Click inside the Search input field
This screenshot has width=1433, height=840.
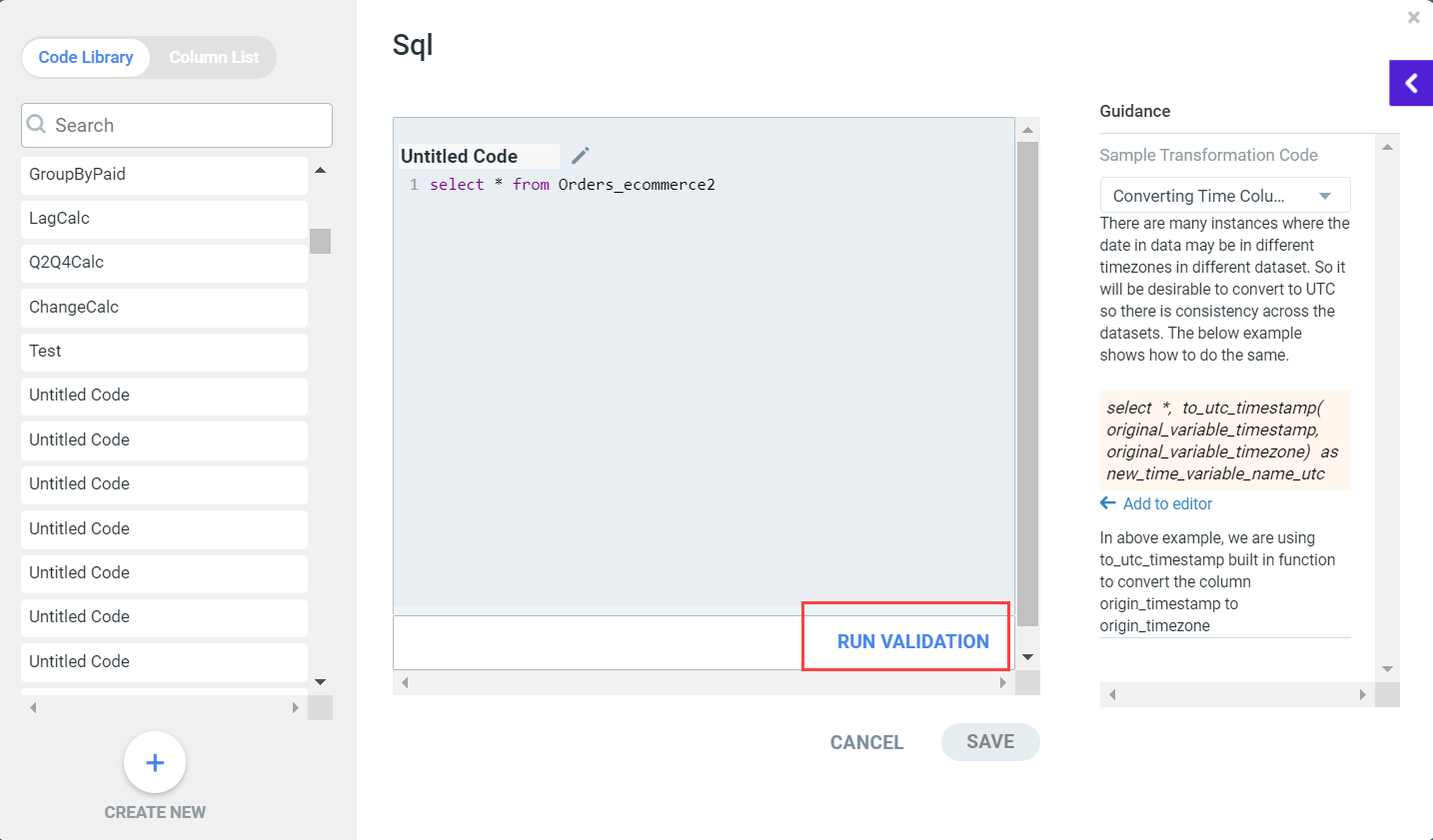coord(190,125)
